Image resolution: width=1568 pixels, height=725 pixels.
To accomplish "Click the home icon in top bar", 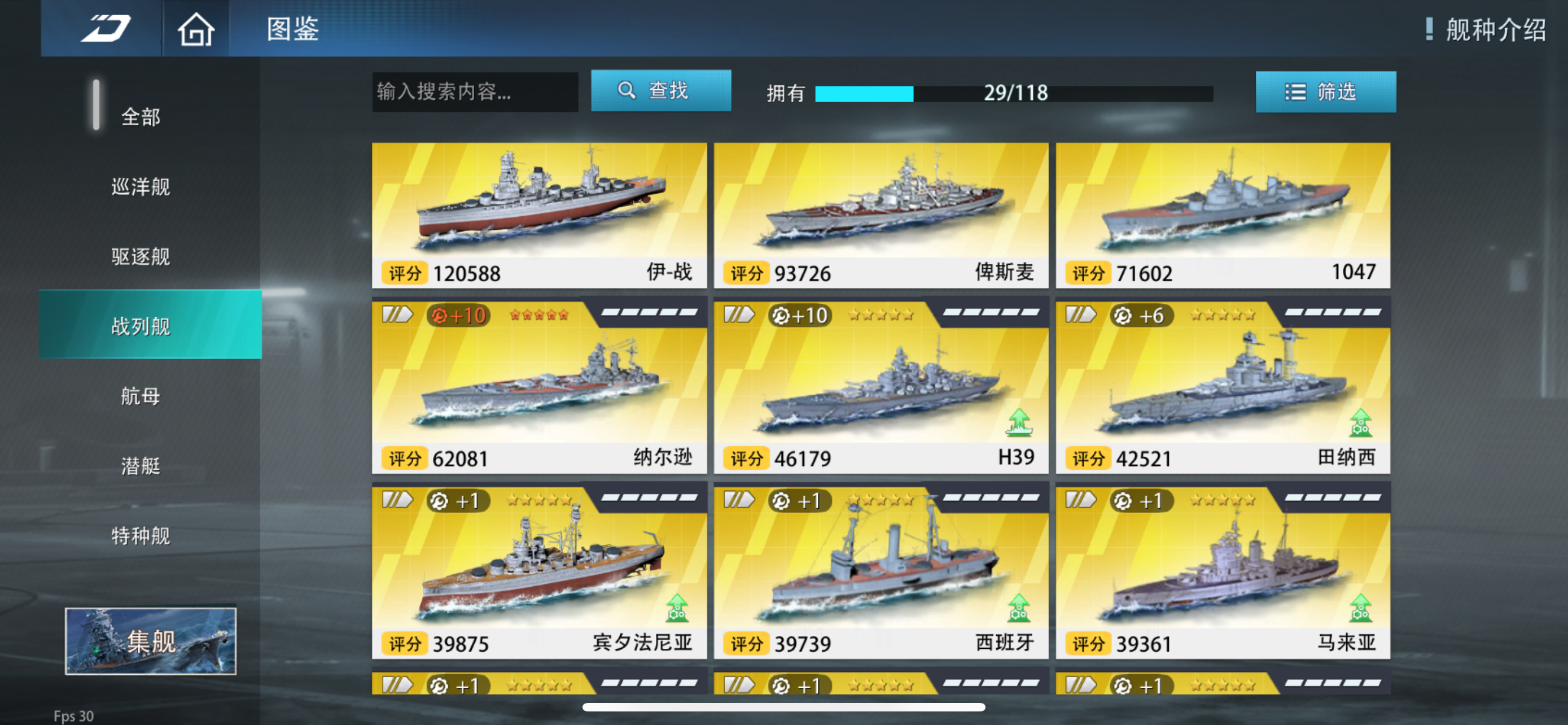I will click(195, 29).
